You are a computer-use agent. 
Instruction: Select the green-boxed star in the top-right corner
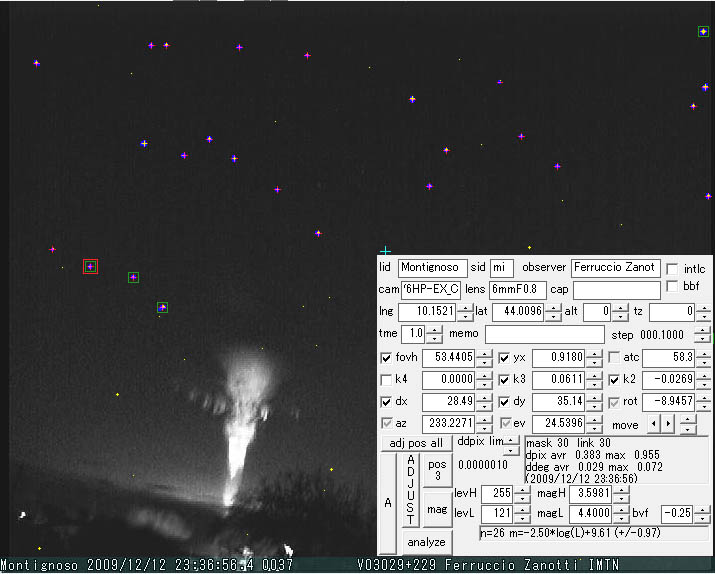[703, 31]
